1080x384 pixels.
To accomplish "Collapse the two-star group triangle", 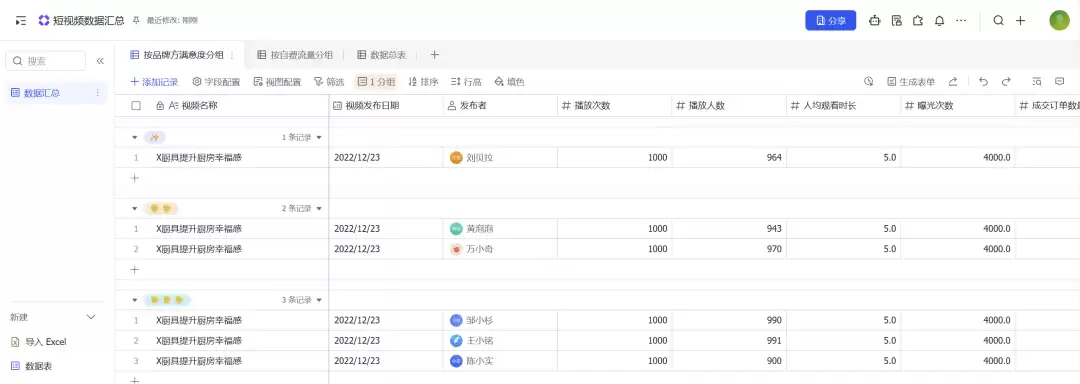I will point(135,209).
